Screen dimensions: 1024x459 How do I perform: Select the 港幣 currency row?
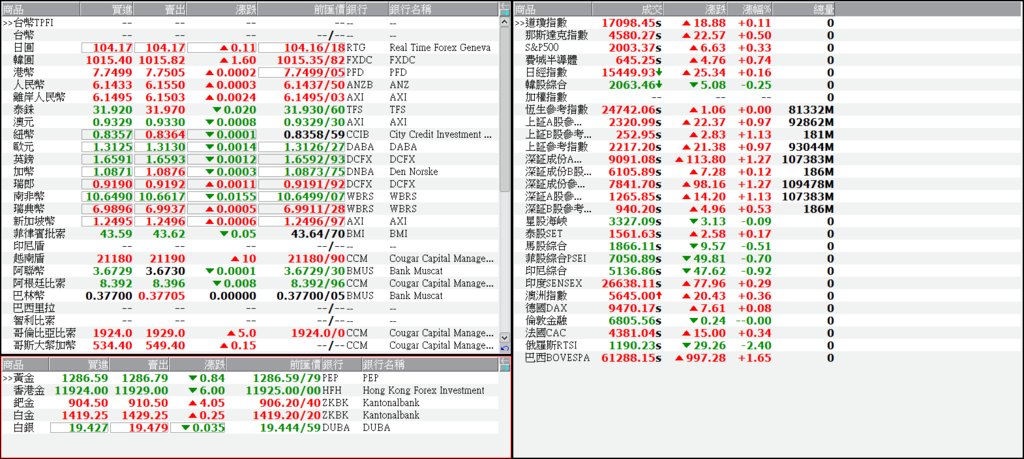(249, 72)
